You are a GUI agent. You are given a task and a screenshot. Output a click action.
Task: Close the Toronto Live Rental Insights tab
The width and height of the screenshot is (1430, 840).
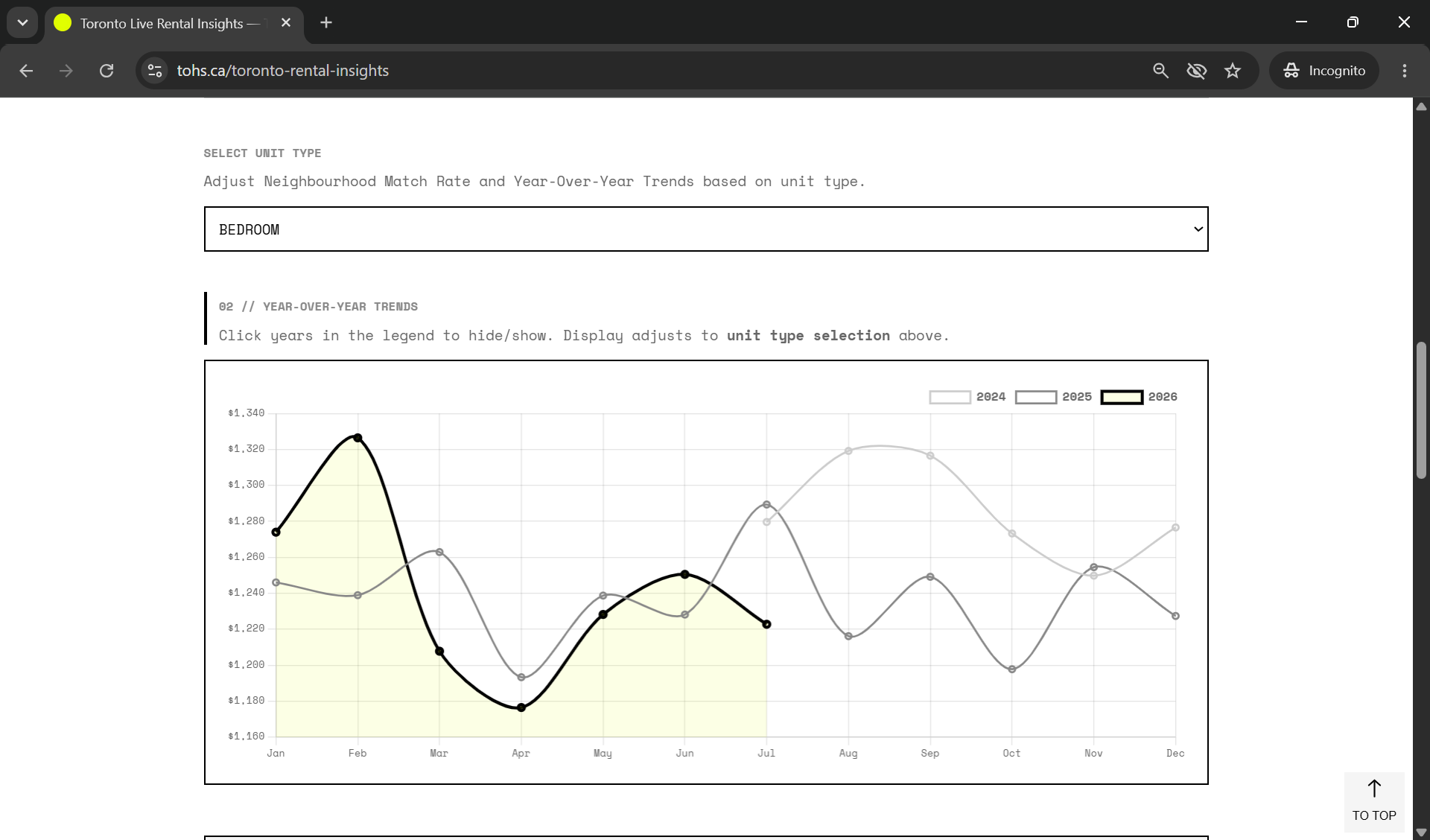286,23
